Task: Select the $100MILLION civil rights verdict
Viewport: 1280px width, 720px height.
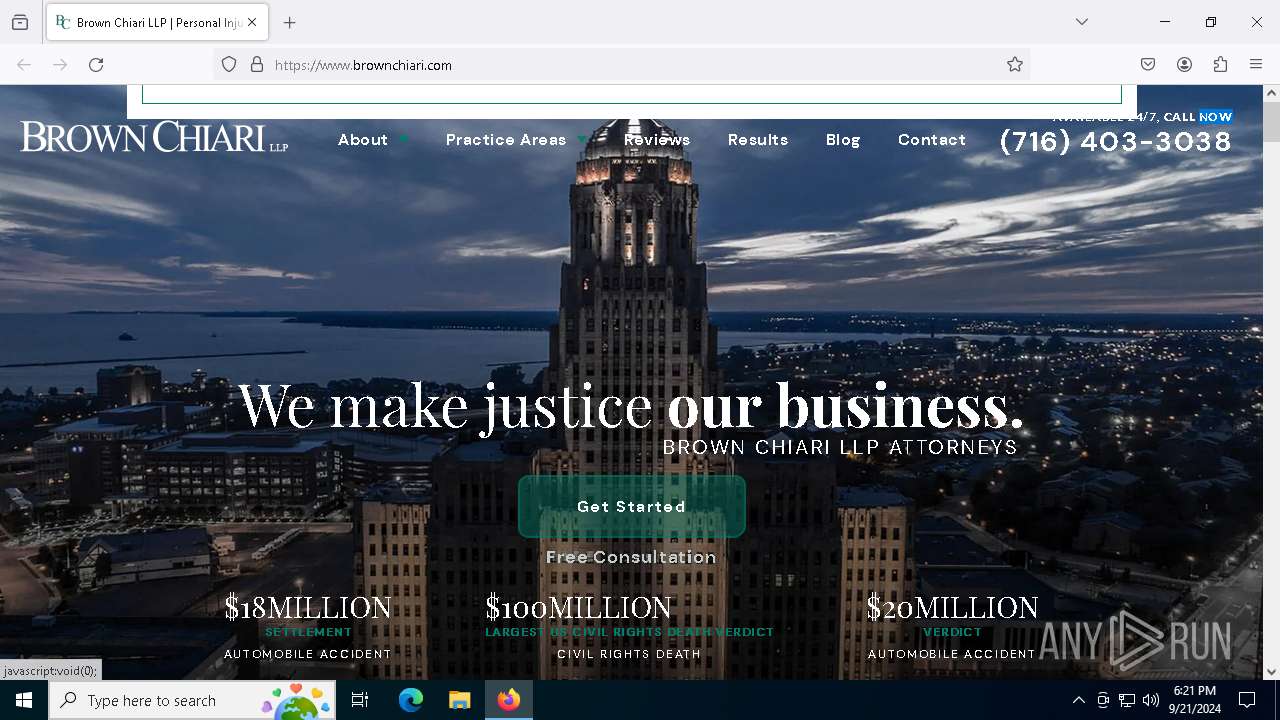Action: point(630,628)
